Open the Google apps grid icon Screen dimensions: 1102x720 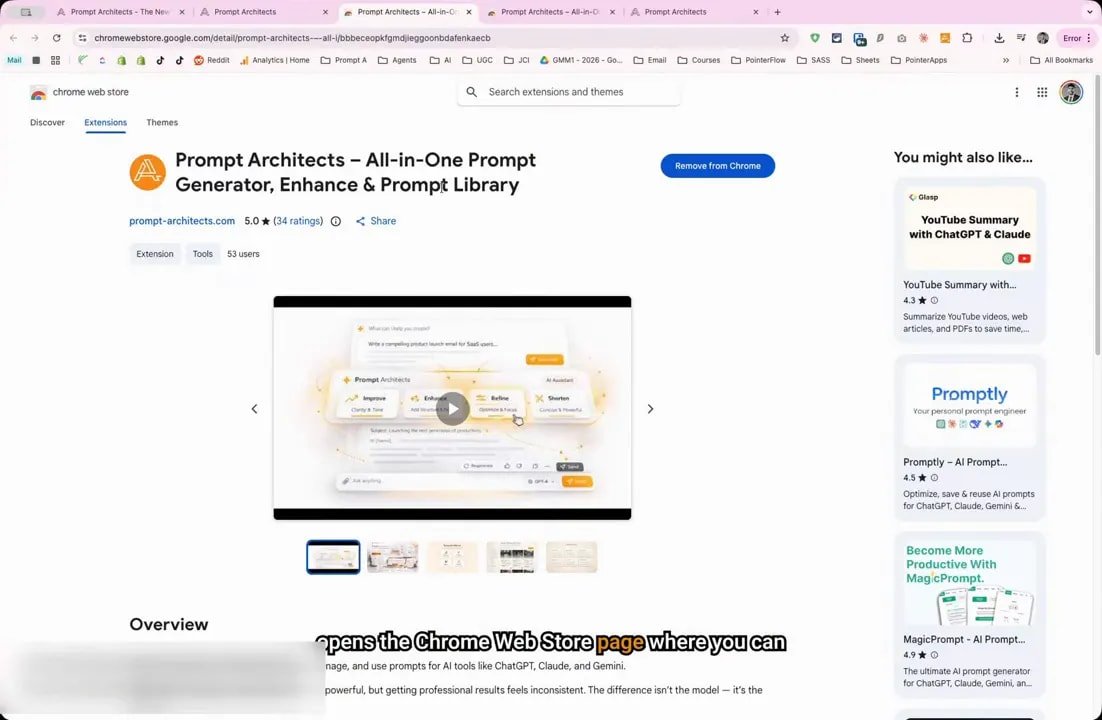point(1042,92)
